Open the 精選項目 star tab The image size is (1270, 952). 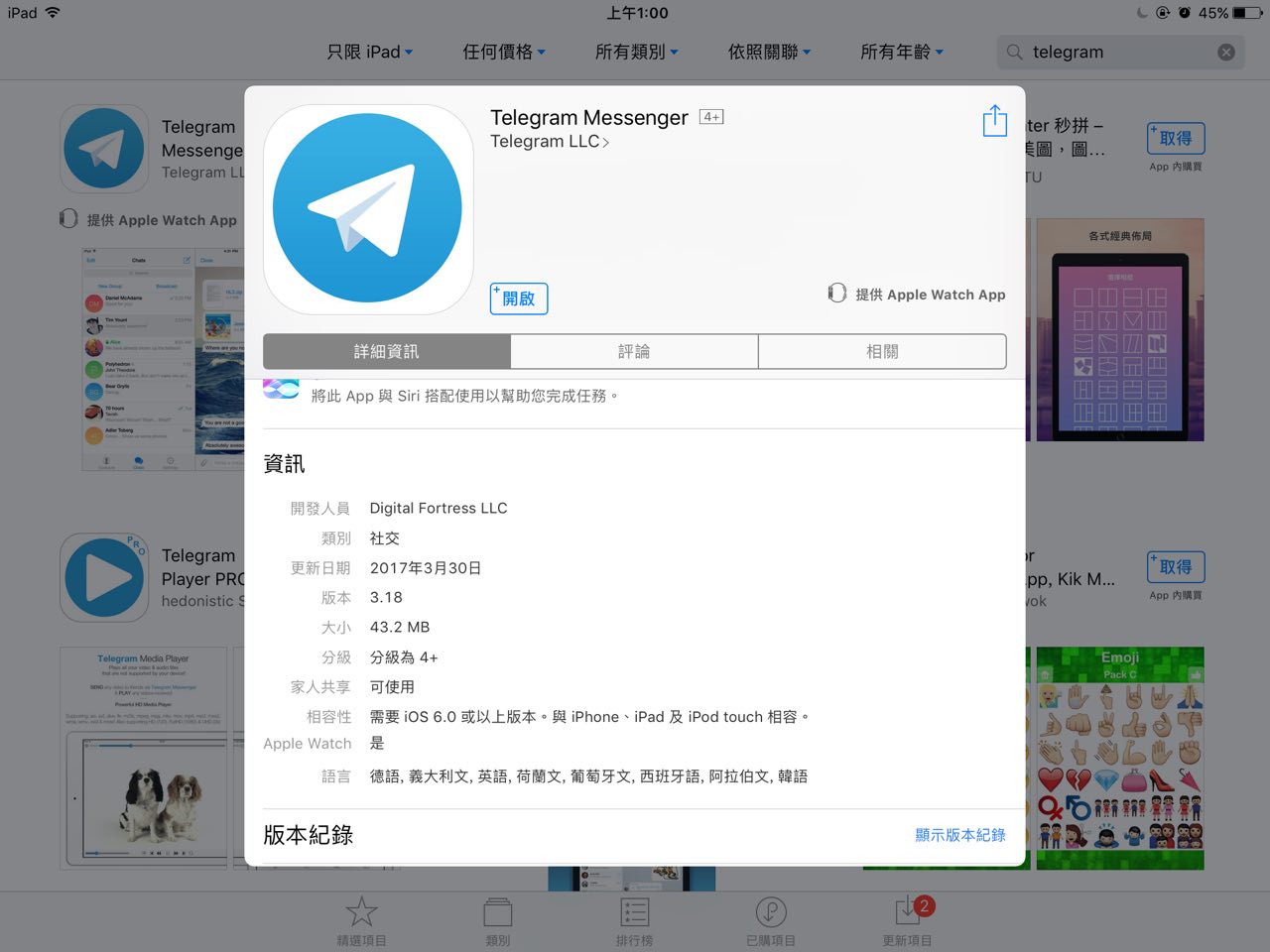point(361,921)
